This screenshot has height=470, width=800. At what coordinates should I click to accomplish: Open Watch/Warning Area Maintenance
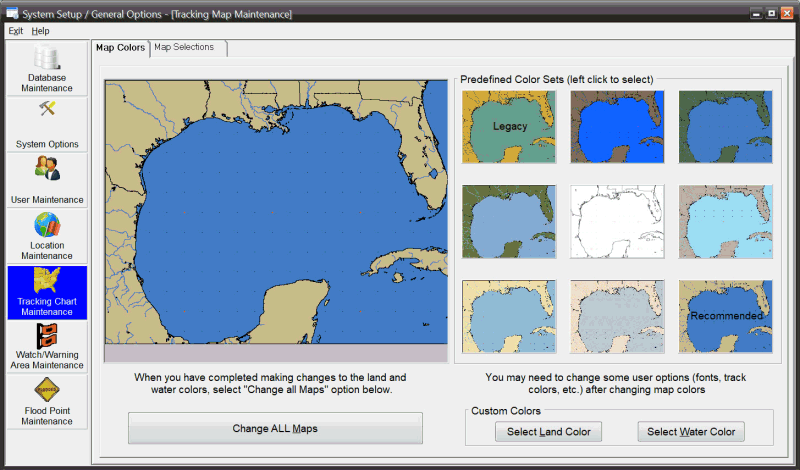click(47, 346)
